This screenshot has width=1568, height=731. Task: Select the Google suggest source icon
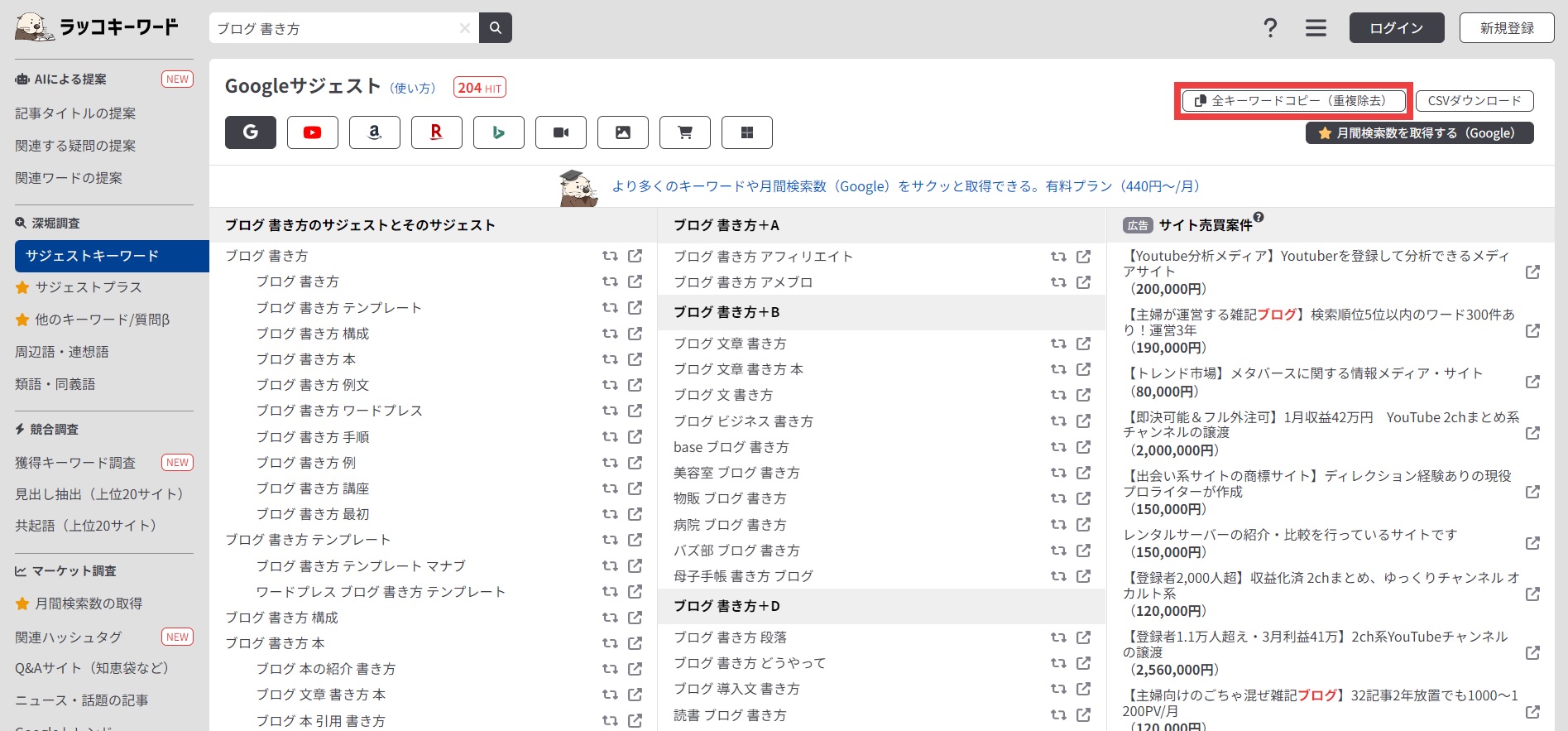click(x=251, y=132)
